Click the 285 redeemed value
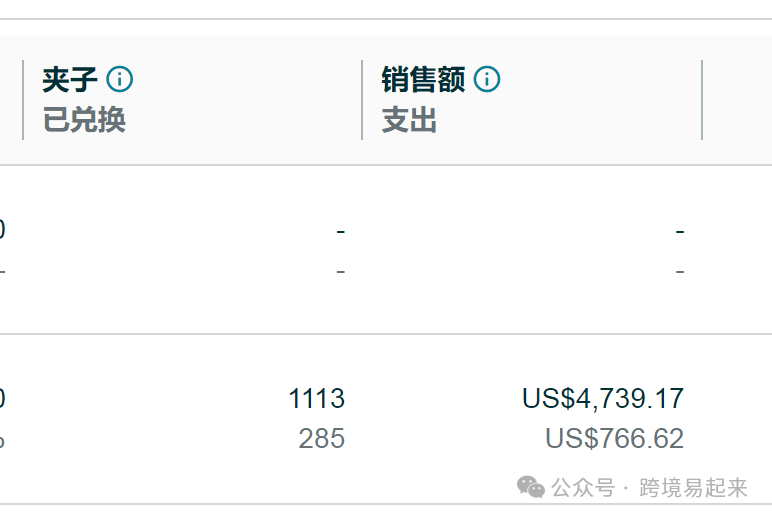Screen dimensions: 772x518 (322, 438)
